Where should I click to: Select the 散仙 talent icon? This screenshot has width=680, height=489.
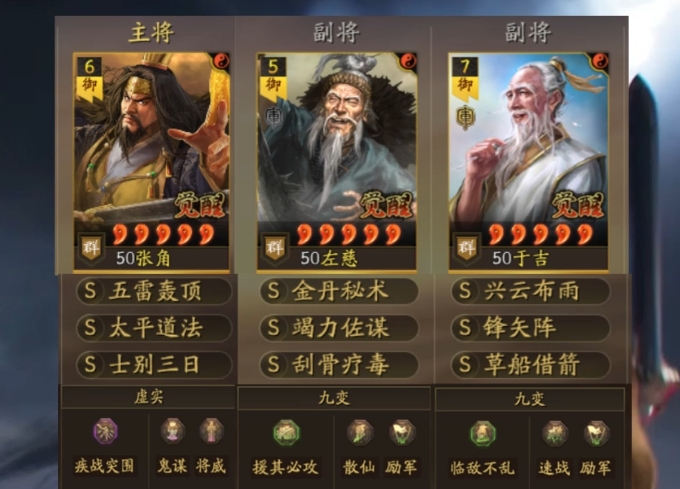[x=360, y=432]
